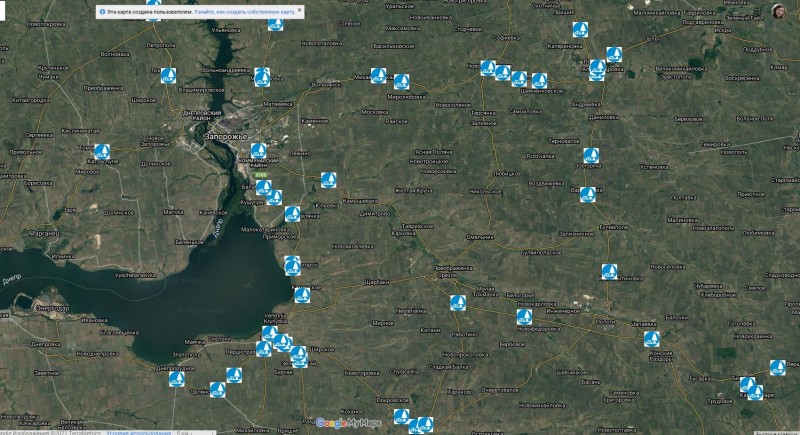Open the 'Условия использования' link at bottom

(139, 431)
